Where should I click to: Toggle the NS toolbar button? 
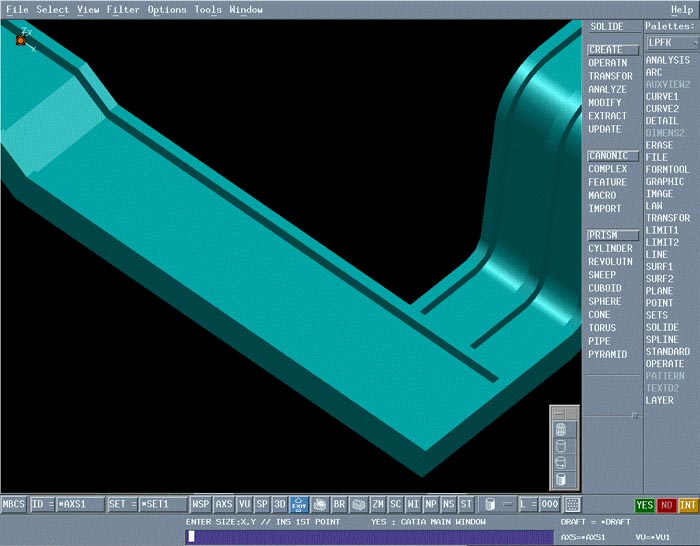(448, 505)
